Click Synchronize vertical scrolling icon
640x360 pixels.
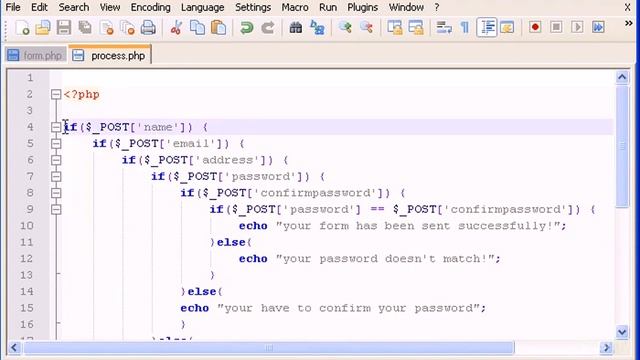pos(395,28)
